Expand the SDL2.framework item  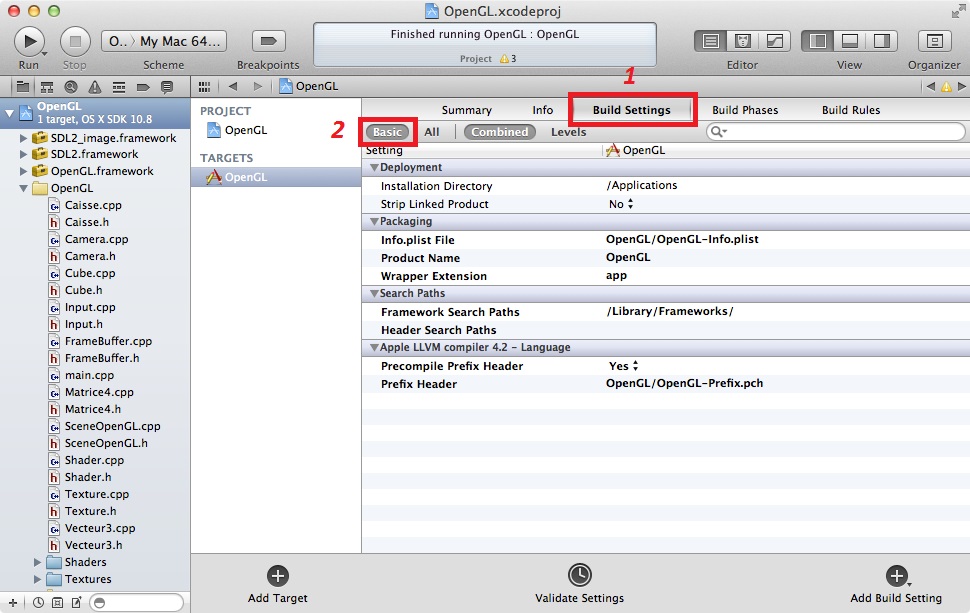coord(24,155)
